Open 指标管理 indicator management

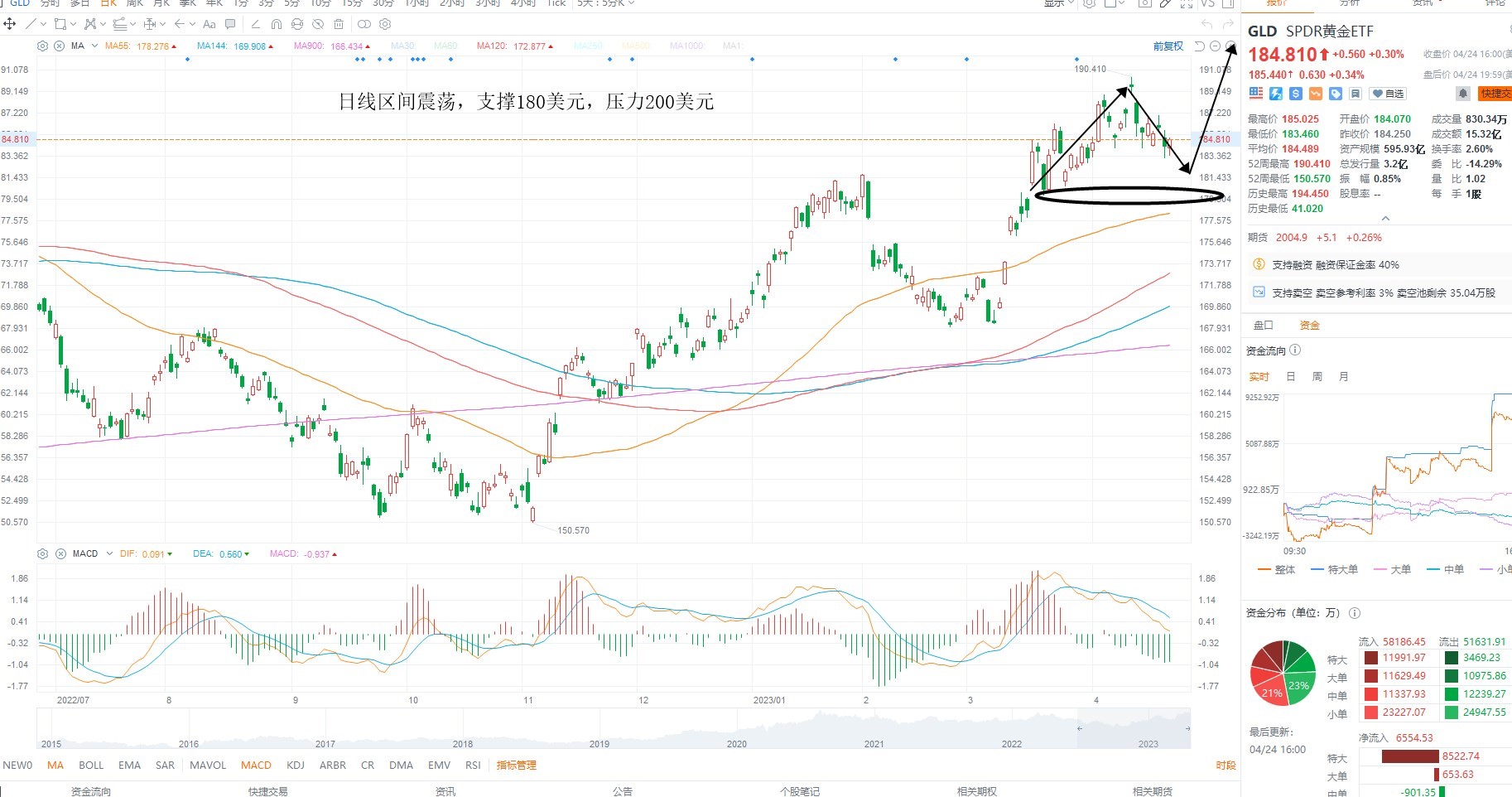point(517,766)
